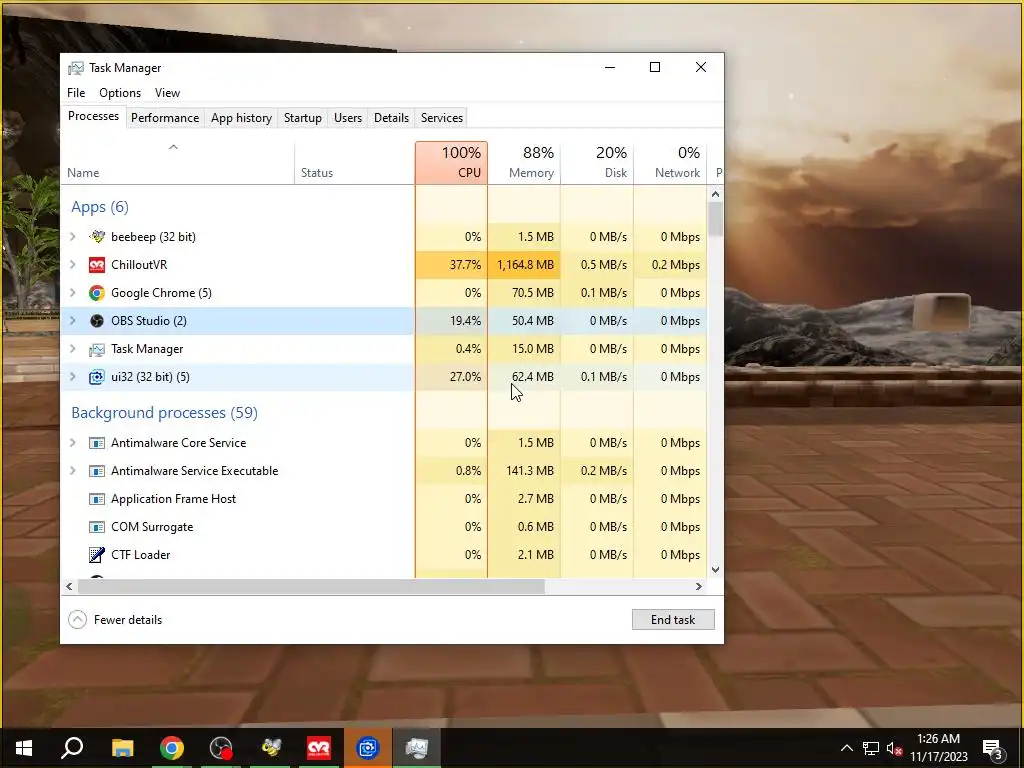
Task: Switch to the Startup tab
Action: click(x=302, y=118)
